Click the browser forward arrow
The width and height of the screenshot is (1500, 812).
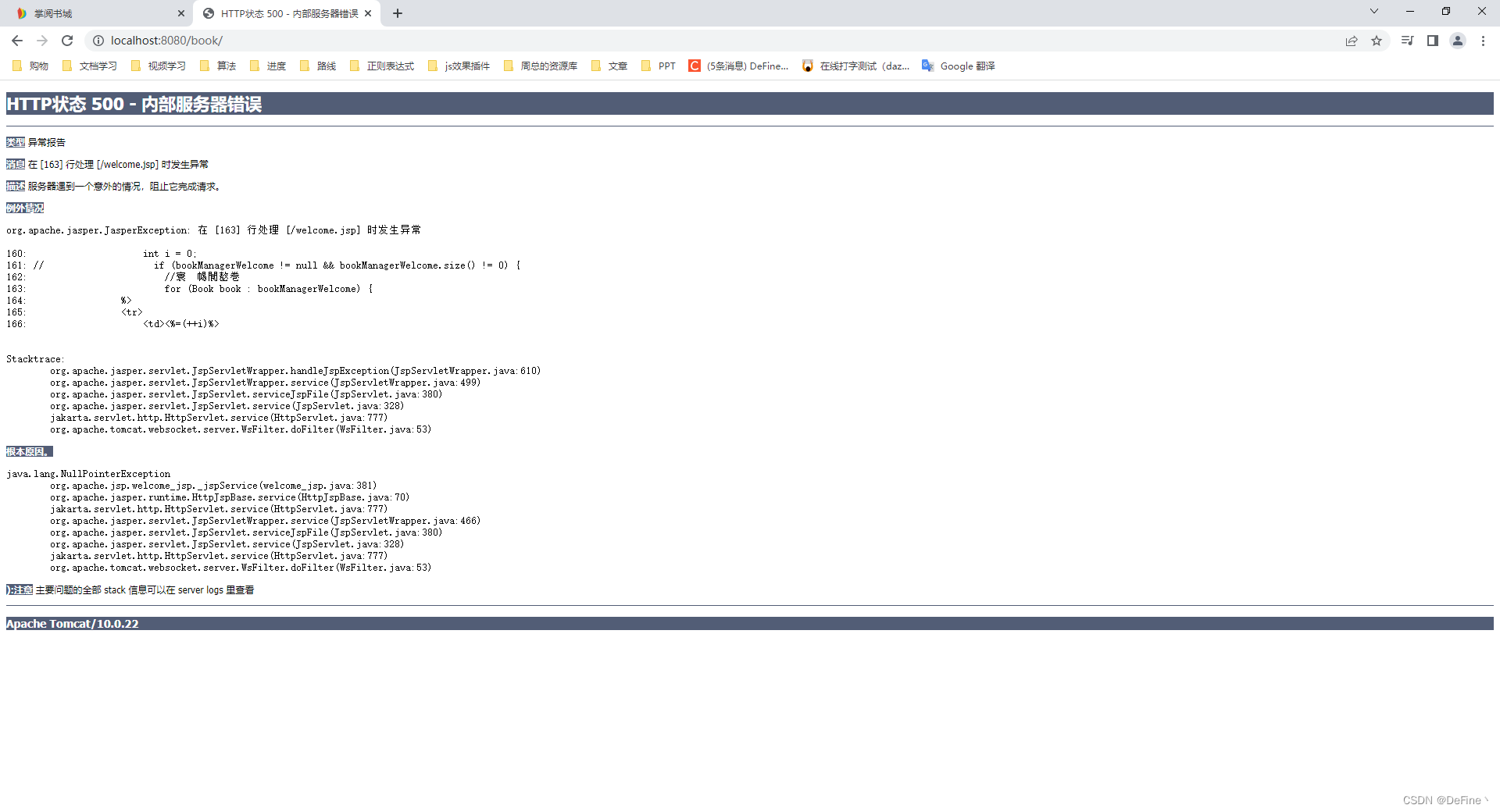(x=42, y=41)
